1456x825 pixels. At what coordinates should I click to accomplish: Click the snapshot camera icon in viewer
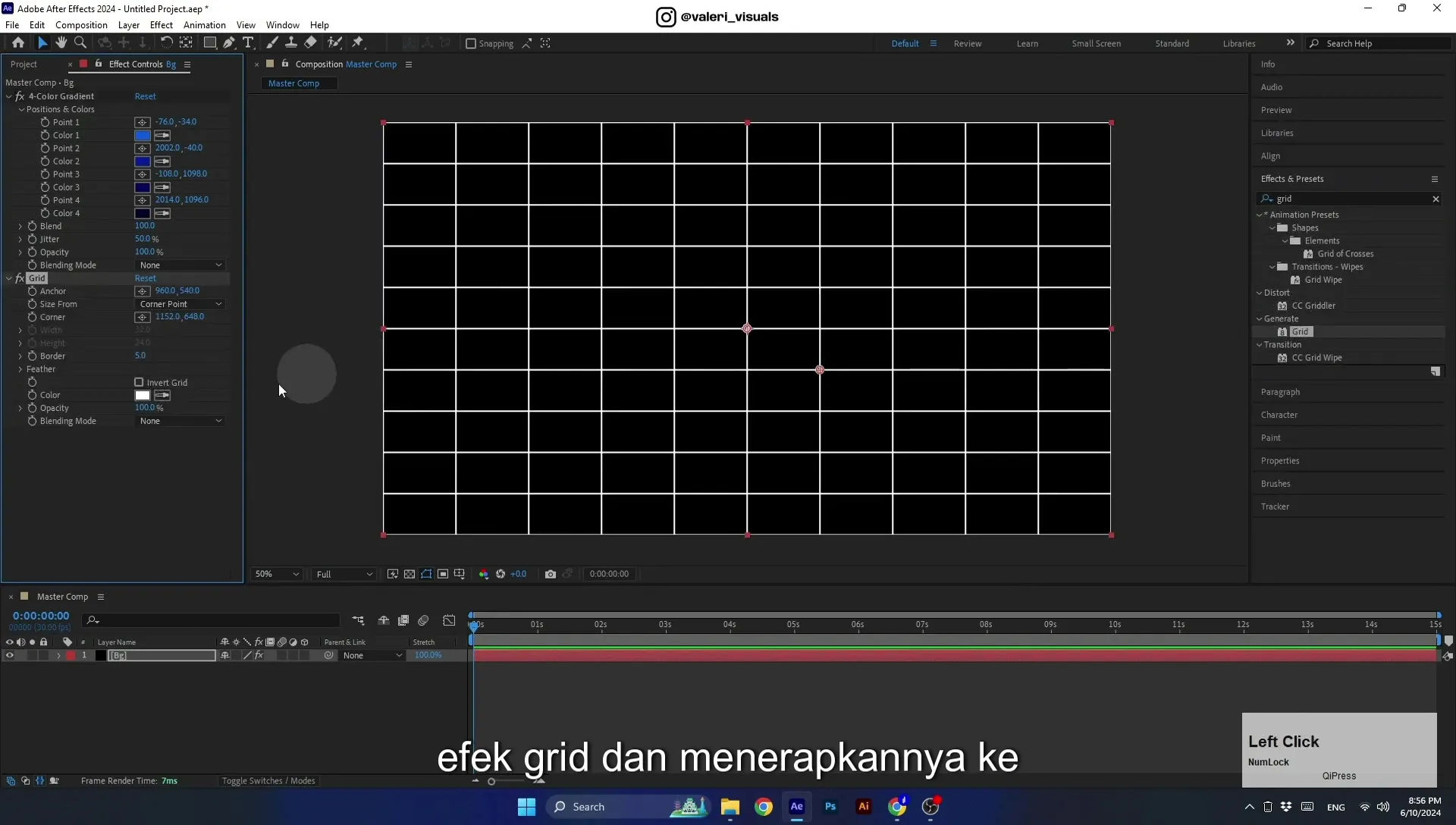pos(551,574)
